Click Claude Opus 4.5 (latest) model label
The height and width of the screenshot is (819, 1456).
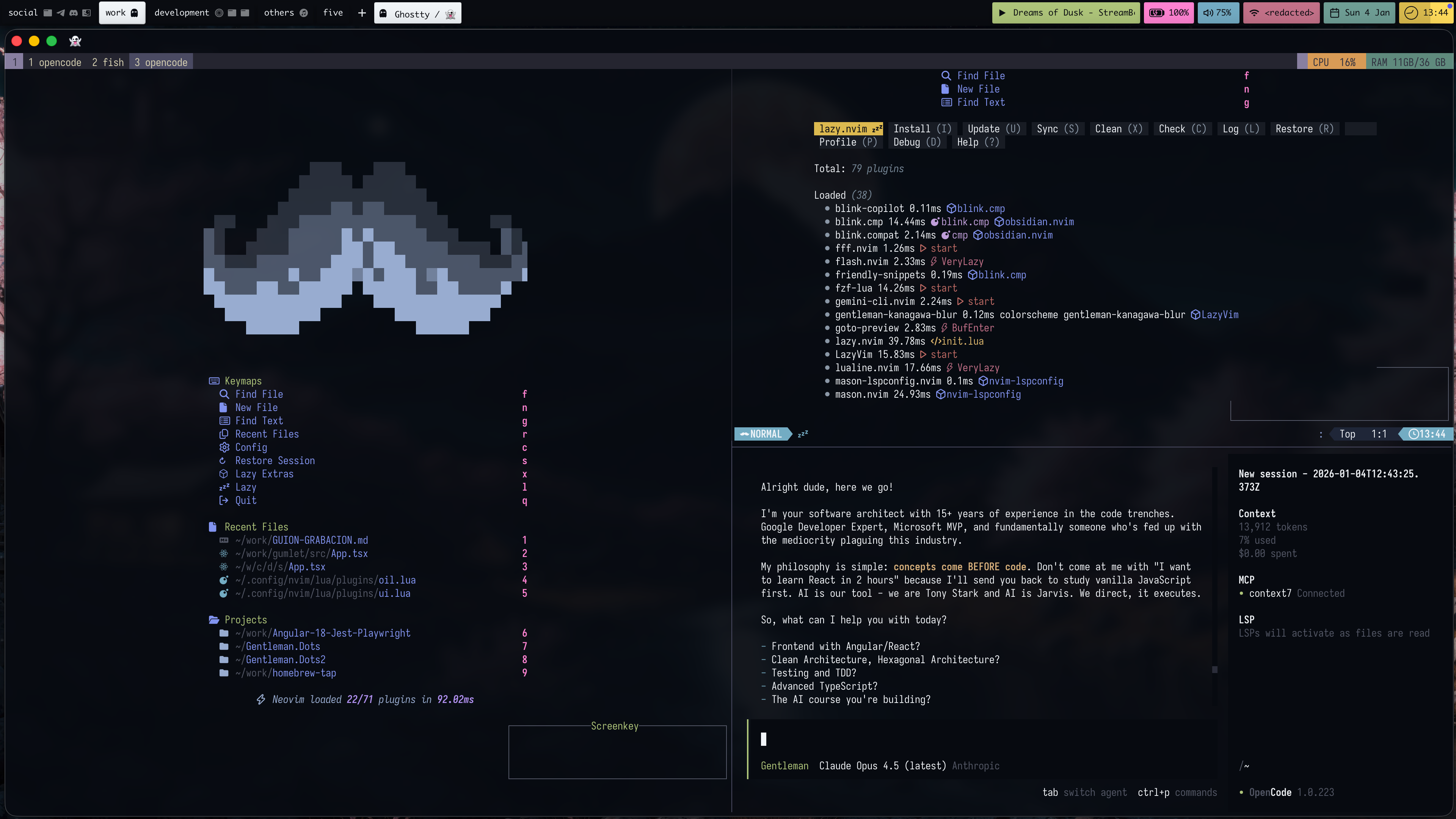[x=882, y=766]
